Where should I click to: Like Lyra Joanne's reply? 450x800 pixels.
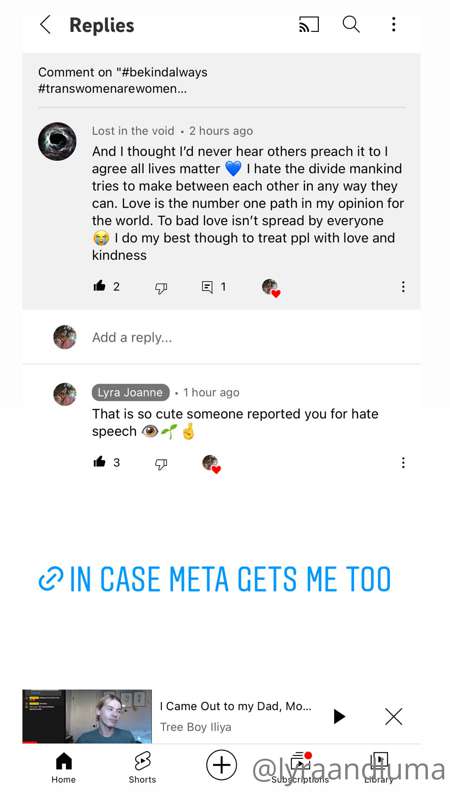[99, 462]
